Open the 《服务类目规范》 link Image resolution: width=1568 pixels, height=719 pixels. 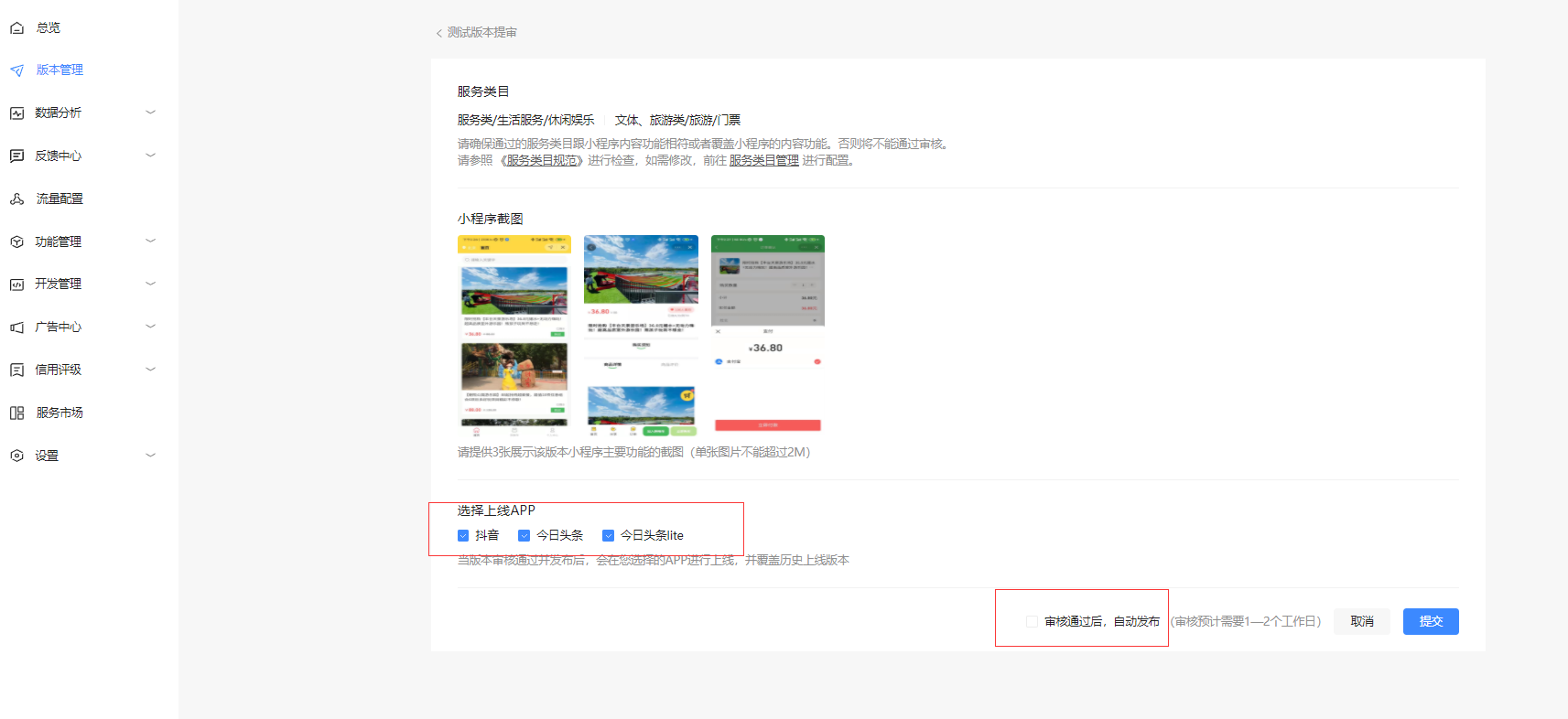[541, 161]
